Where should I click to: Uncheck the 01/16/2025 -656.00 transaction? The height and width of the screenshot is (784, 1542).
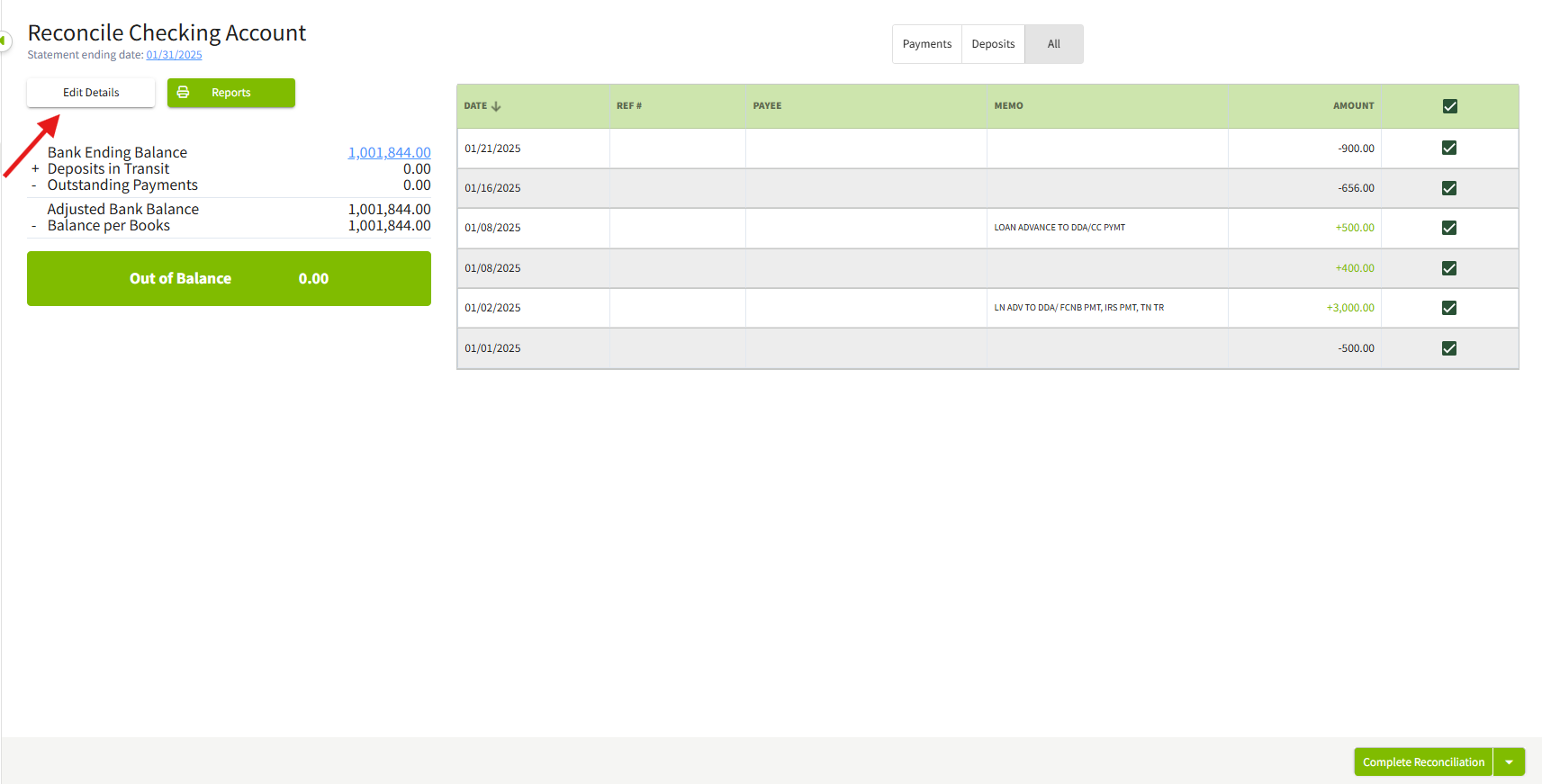pos(1448,188)
